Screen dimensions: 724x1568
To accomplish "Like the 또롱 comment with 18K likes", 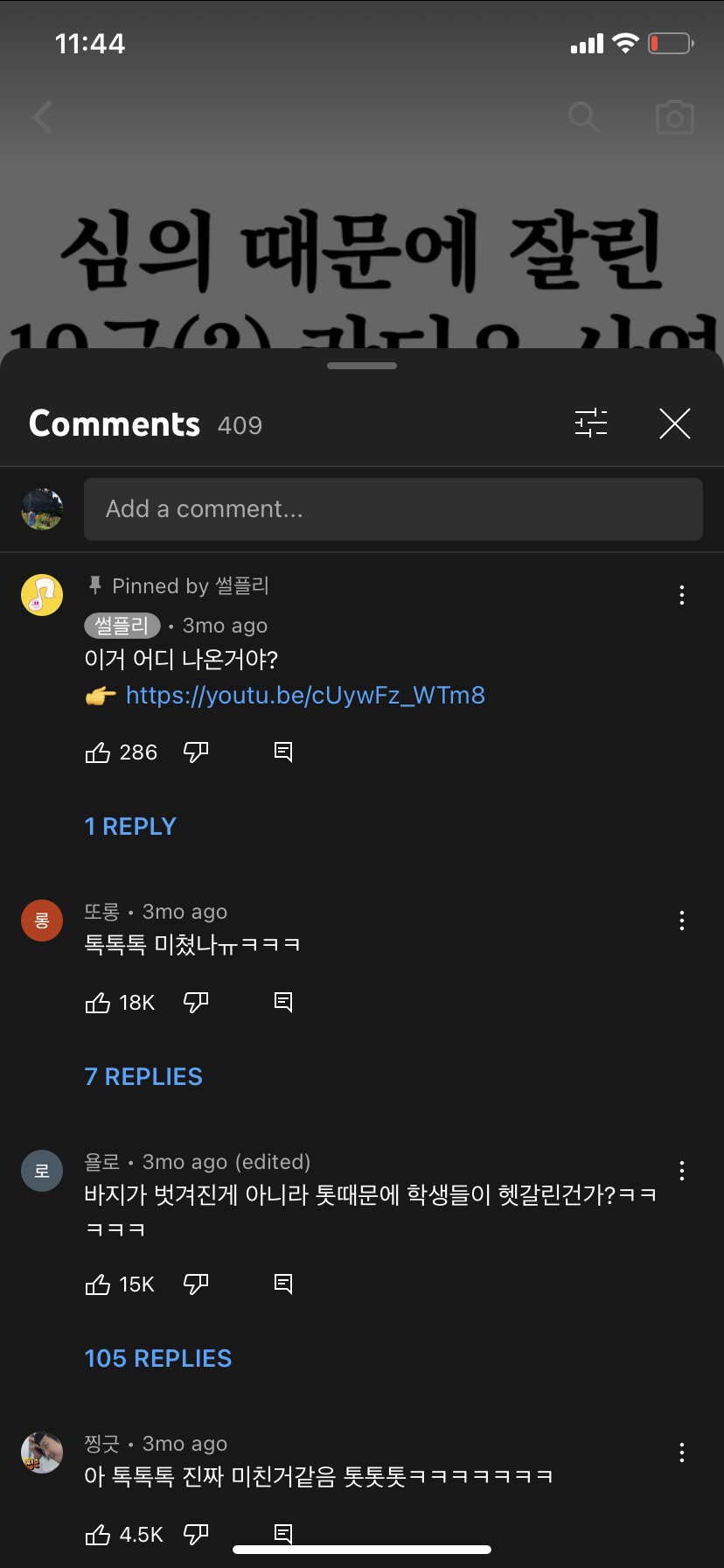I will point(98,1003).
